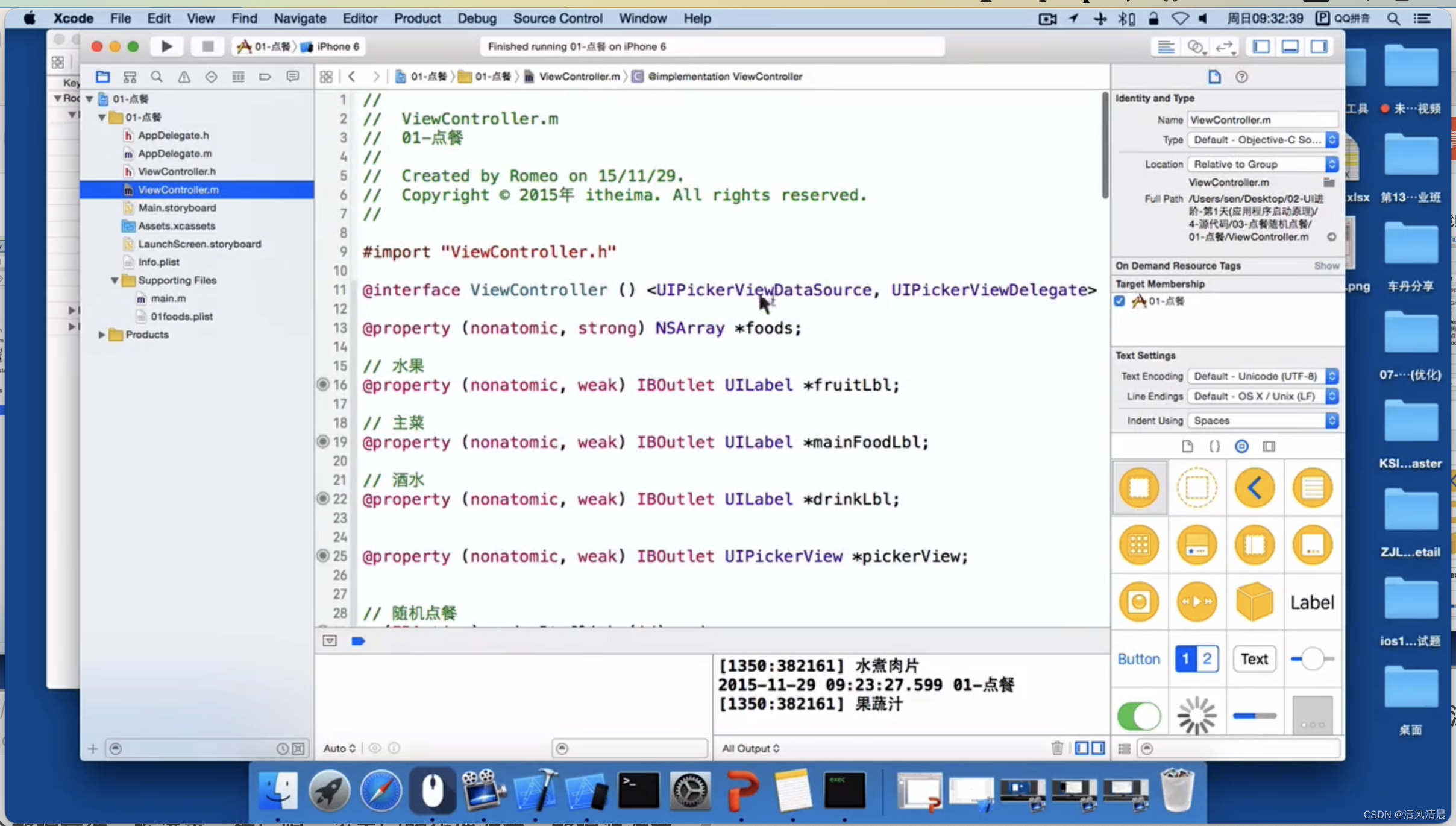1456x826 pixels.
Task: Toggle line 16 breakpoint radio button
Action: [x=323, y=384]
